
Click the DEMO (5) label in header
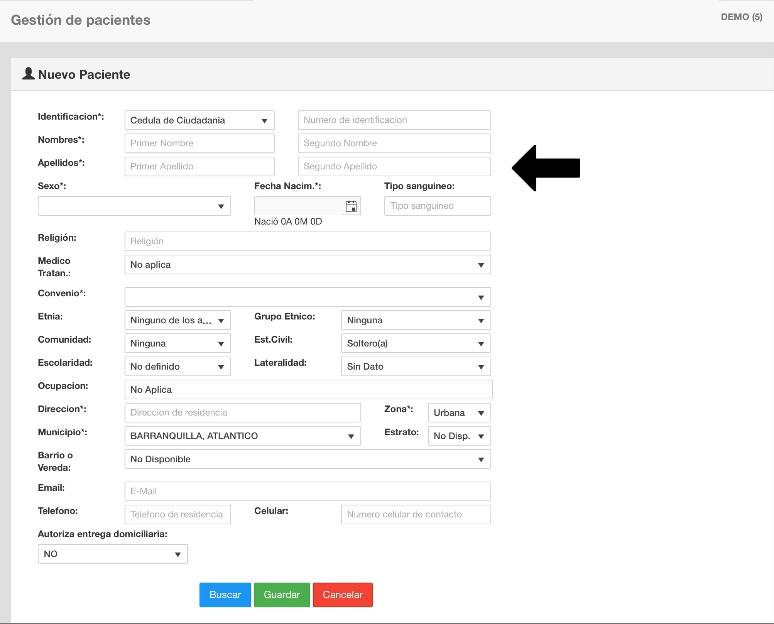[741, 17]
